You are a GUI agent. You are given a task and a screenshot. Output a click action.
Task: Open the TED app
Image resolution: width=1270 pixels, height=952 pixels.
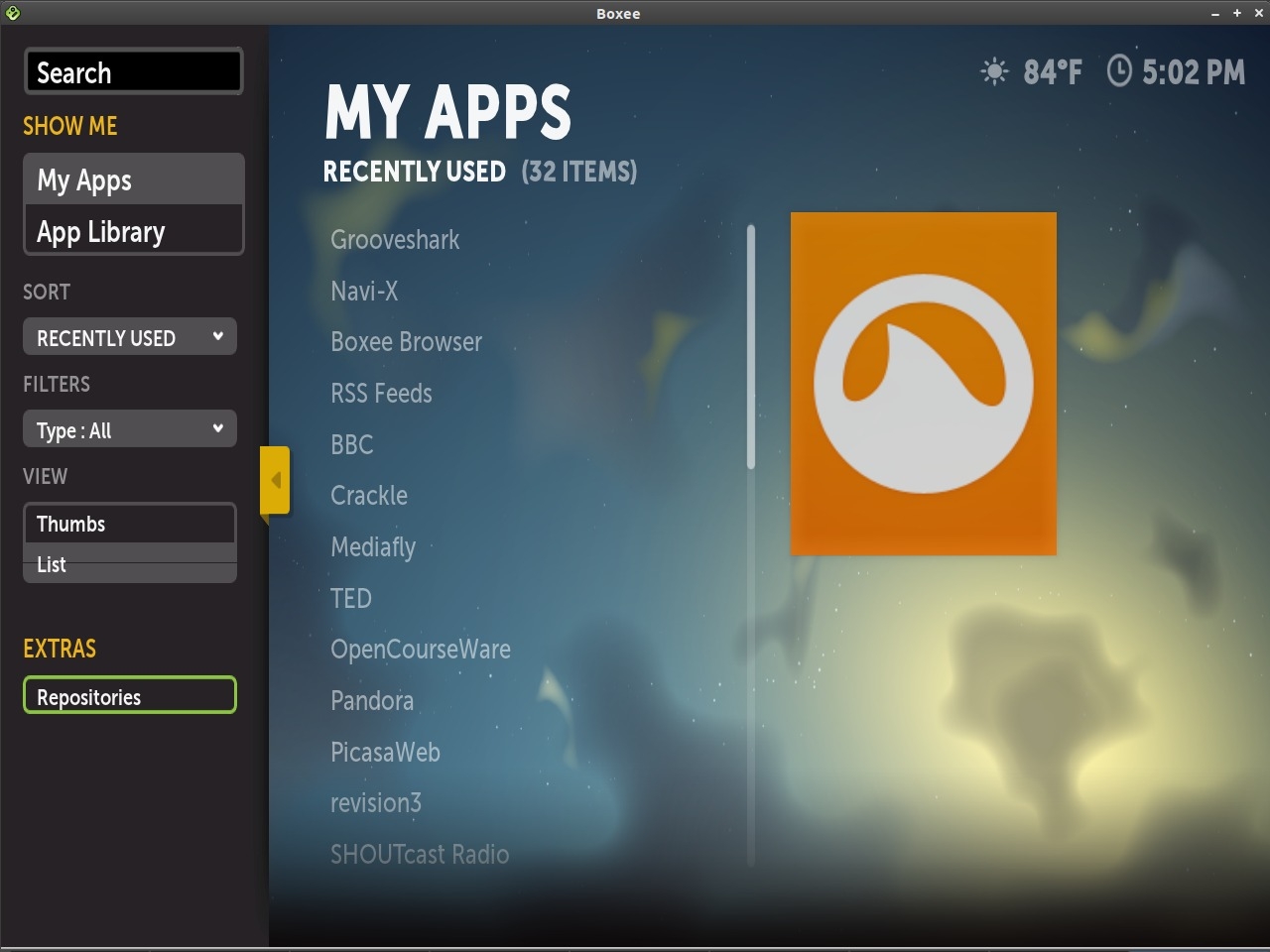(351, 598)
